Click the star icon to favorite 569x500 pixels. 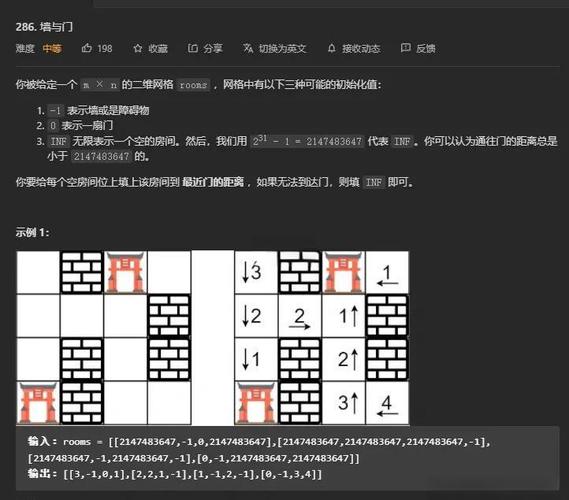pyautogui.click(x=138, y=48)
